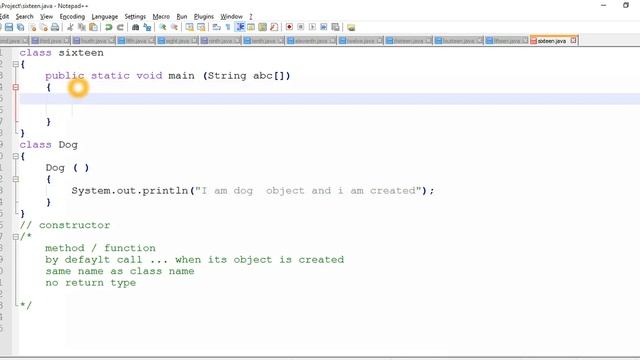
Task: Click the System.out.println code line
Action: coord(253,191)
